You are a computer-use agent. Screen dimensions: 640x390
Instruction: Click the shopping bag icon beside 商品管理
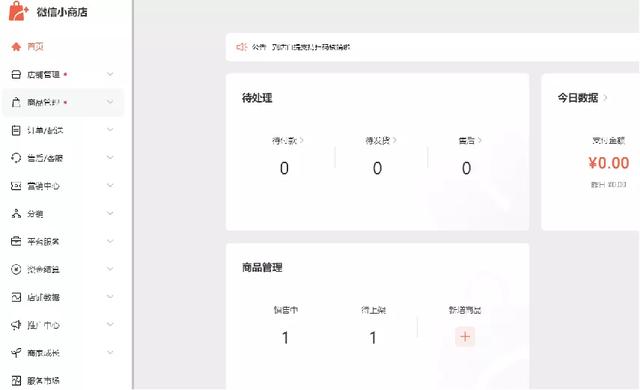click(16, 102)
